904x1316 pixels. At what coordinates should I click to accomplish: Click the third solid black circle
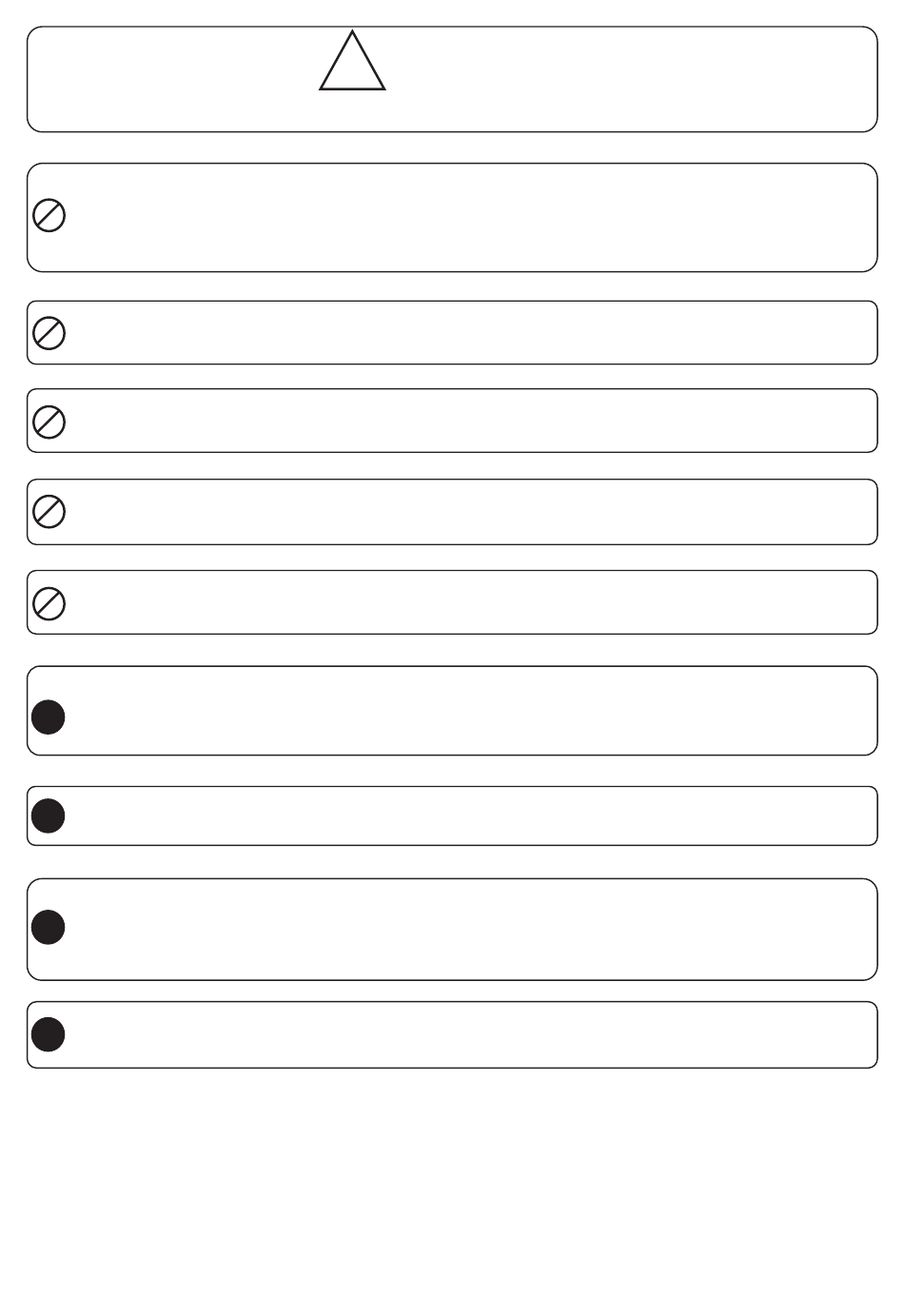point(49,927)
